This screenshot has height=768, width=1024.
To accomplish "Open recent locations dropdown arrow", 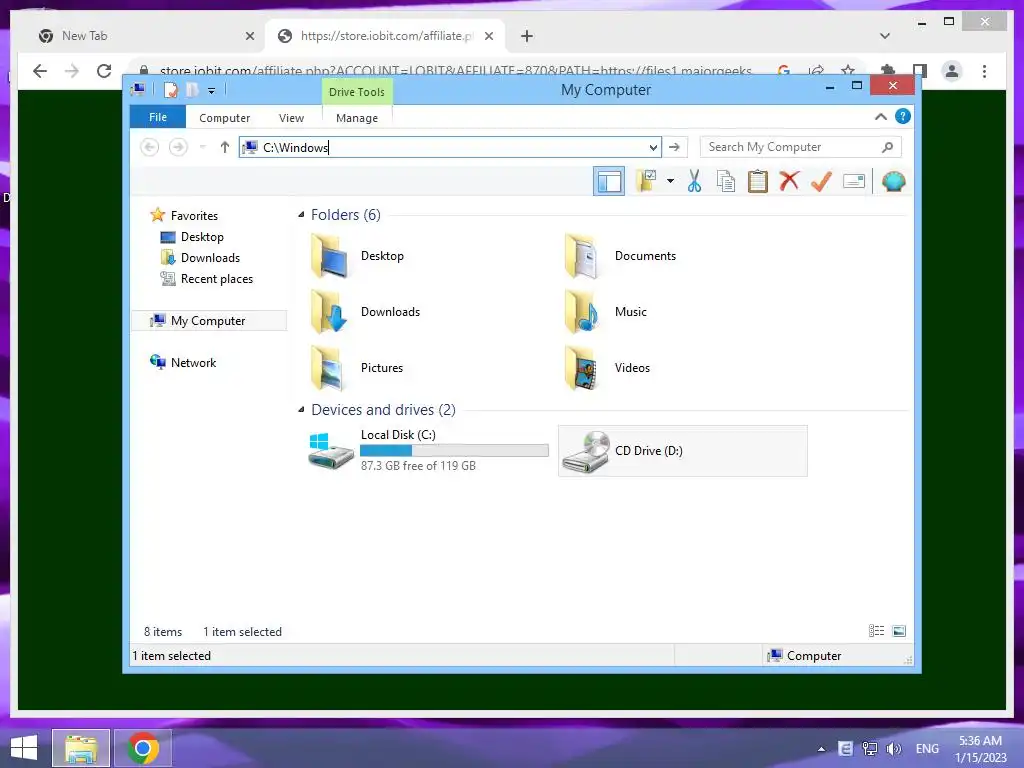I will 202,147.
